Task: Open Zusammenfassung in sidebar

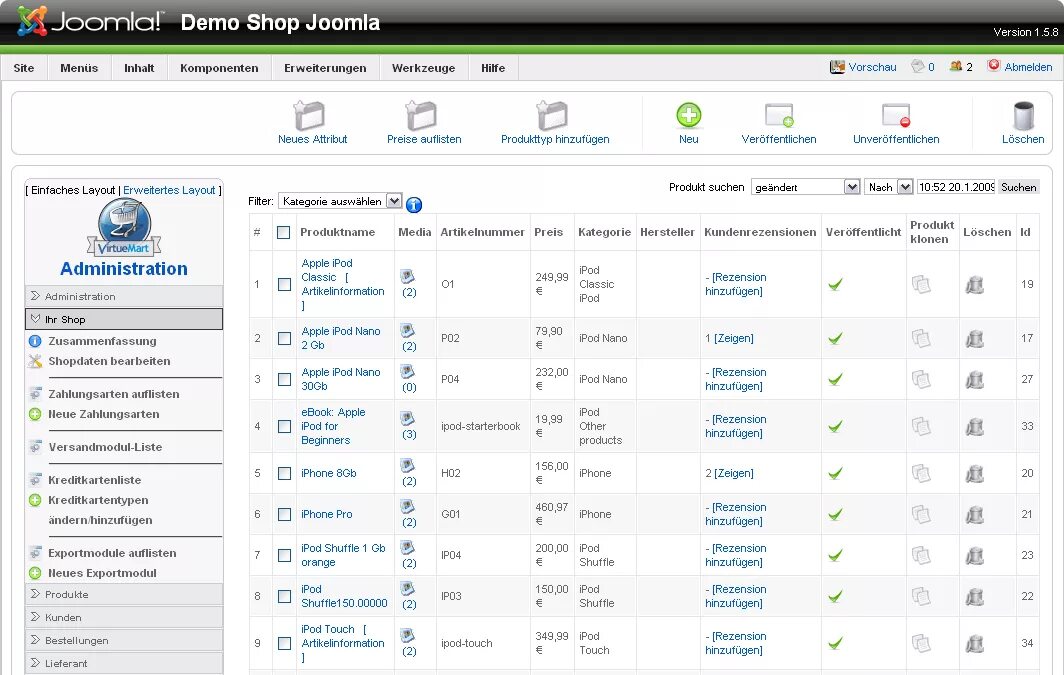Action: [102, 341]
